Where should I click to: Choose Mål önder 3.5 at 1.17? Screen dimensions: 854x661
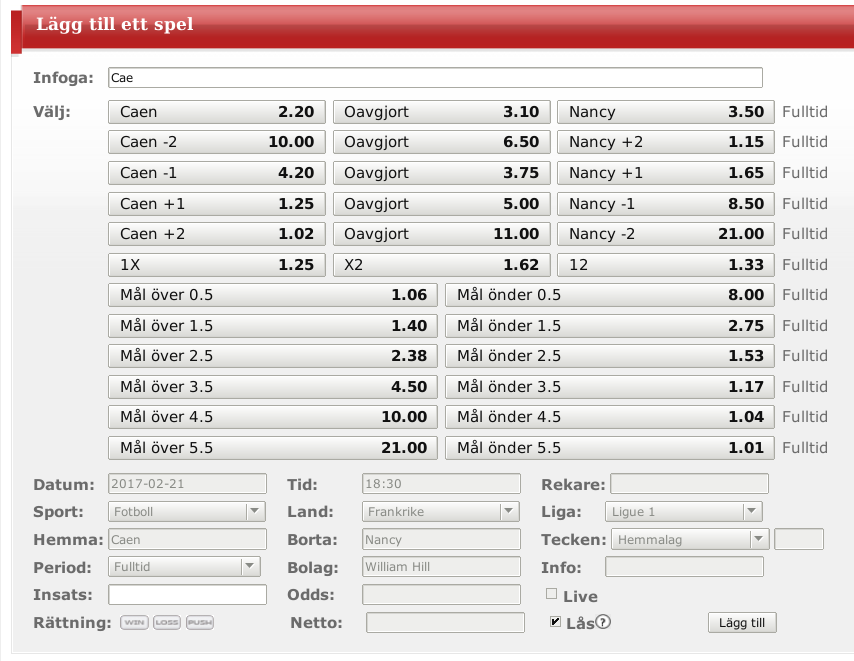(609, 387)
